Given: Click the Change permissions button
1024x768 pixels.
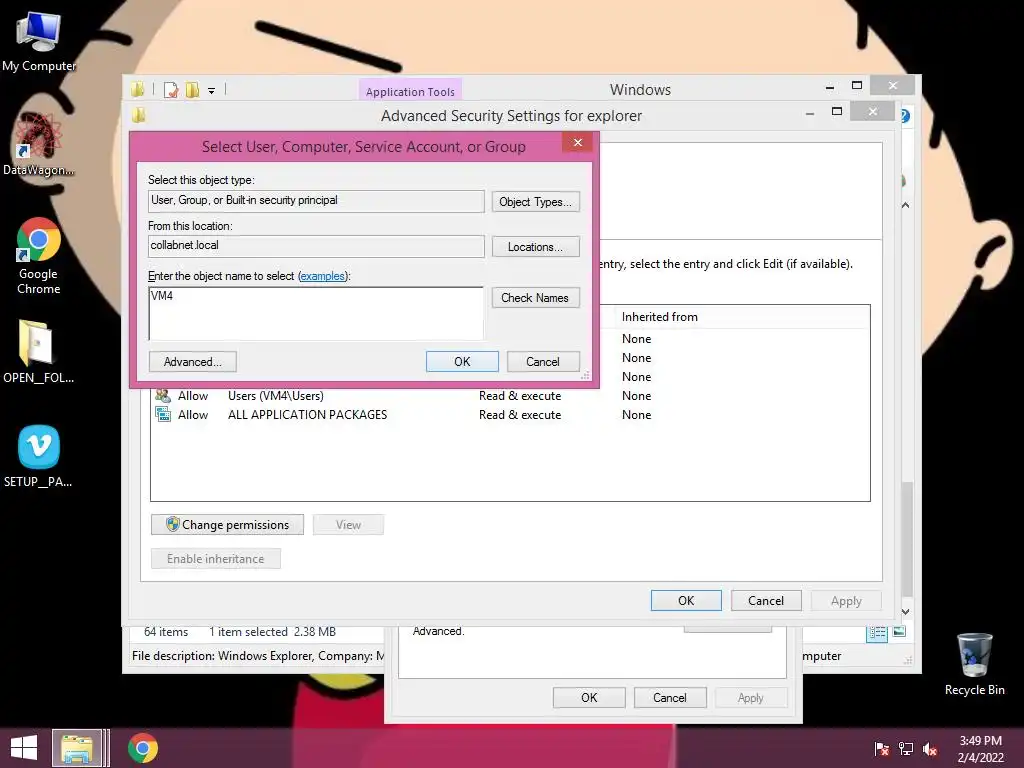Looking at the screenshot, I should 227,525.
